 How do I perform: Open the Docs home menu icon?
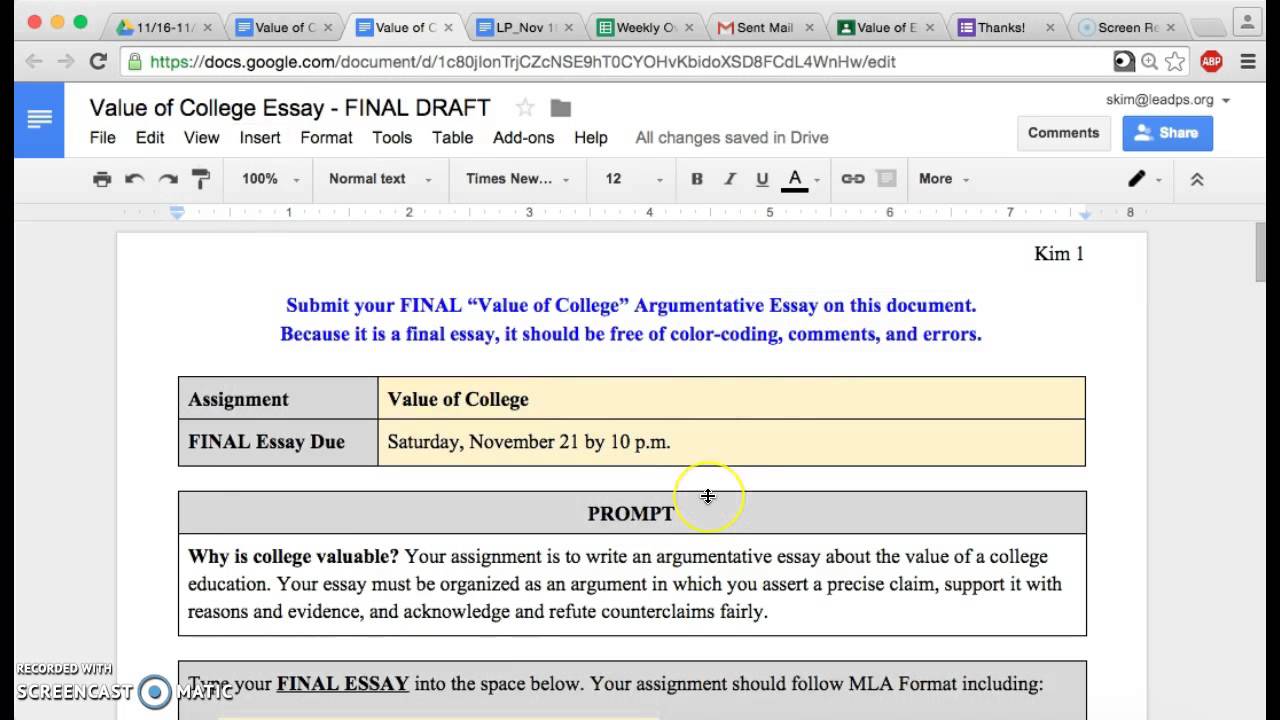[39, 120]
